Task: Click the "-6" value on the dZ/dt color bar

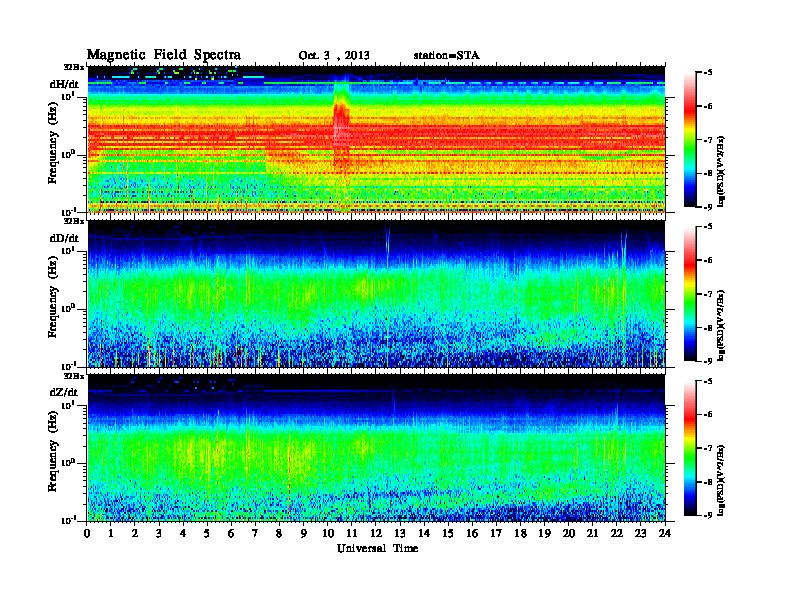Action: 708,415
